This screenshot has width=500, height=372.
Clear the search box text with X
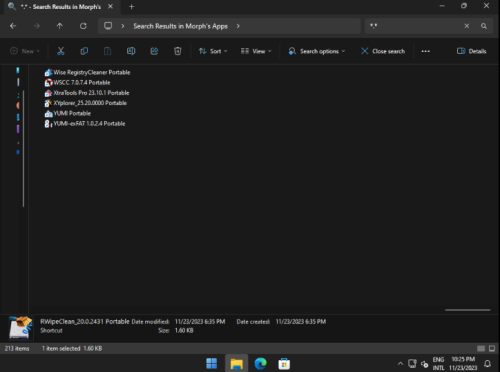467,26
